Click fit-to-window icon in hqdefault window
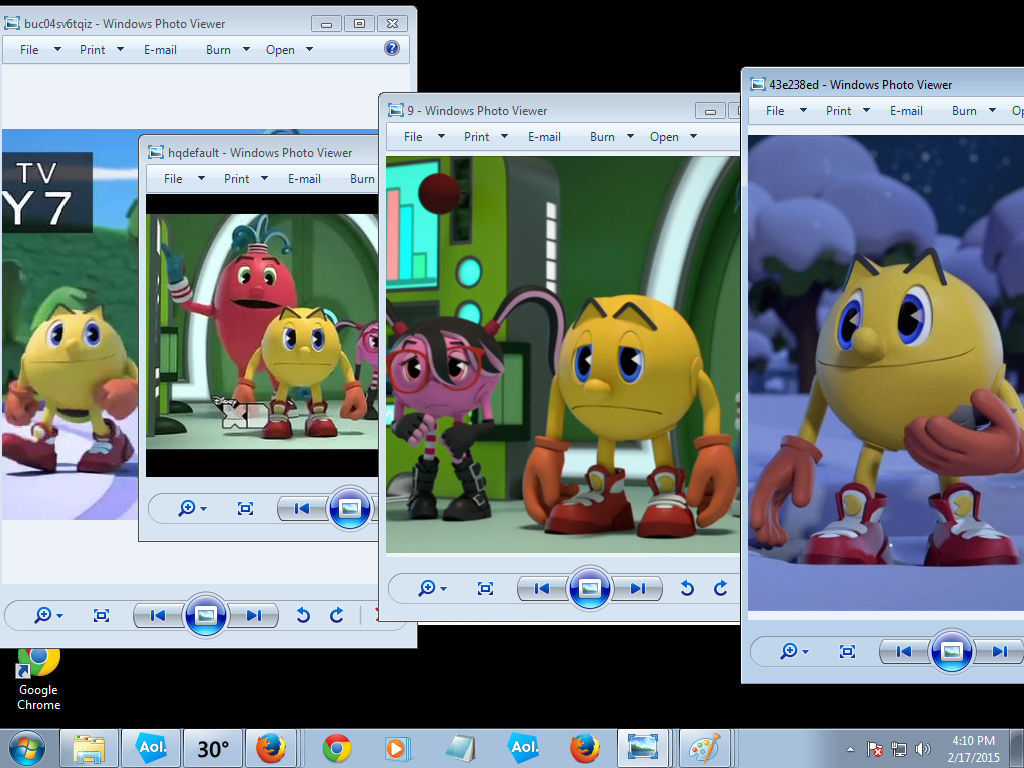Screen dimensions: 1024x768 pyautogui.click(x=246, y=508)
